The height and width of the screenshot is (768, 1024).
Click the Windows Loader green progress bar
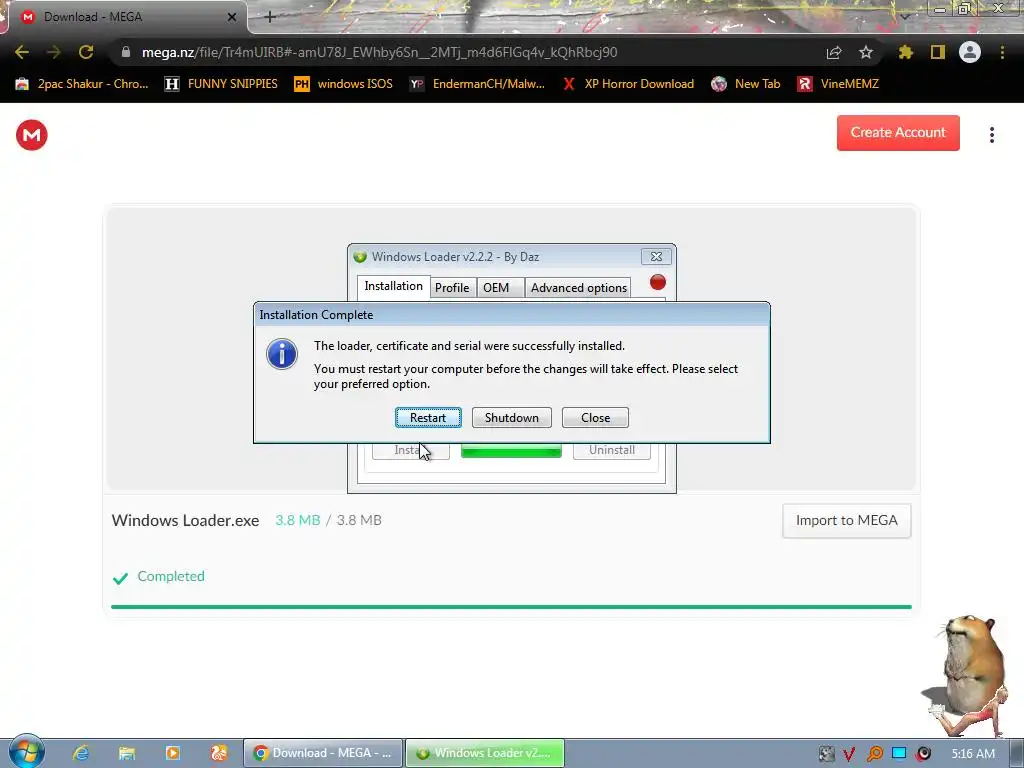coord(511,450)
